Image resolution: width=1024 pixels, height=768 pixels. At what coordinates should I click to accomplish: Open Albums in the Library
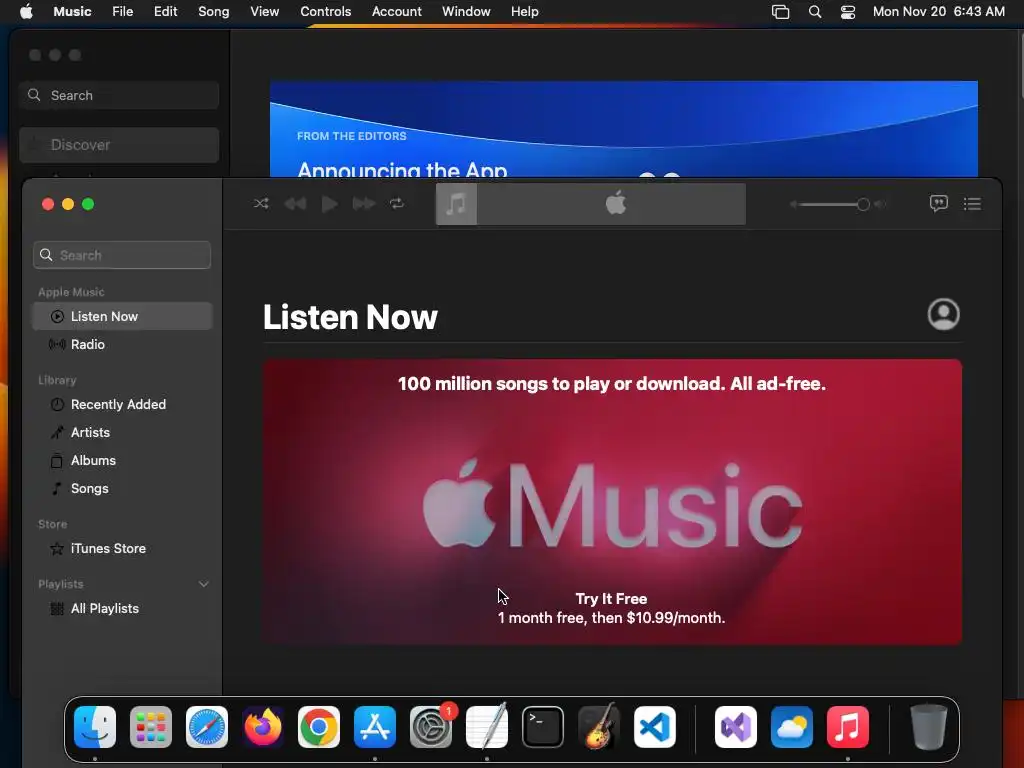[x=122, y=460]
